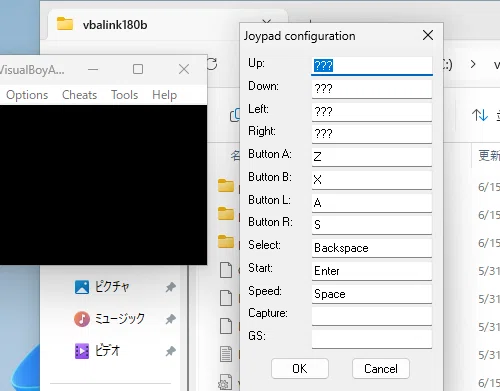This screenshot has width=500, height=391.
Task: Click the ビデオ video icon
Action: pyautogui.click(x=82, y=351)
